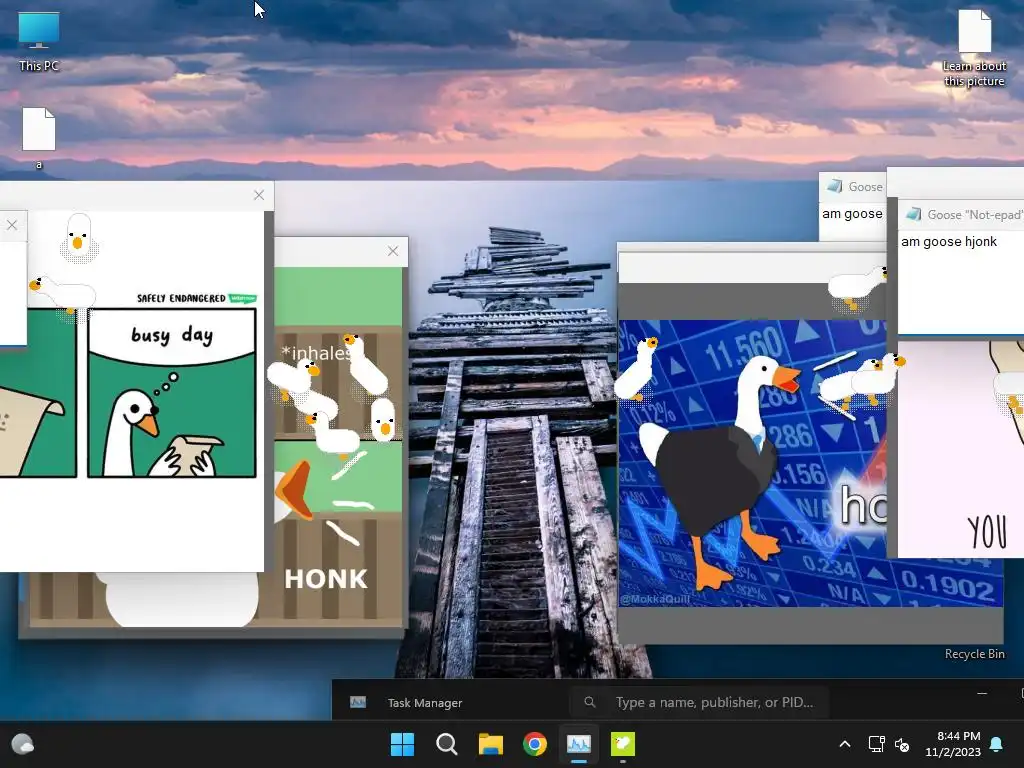Click the "*inhales" caption in the meme
The width and height of the screenshot is (1024, 768).
[317, 353]
